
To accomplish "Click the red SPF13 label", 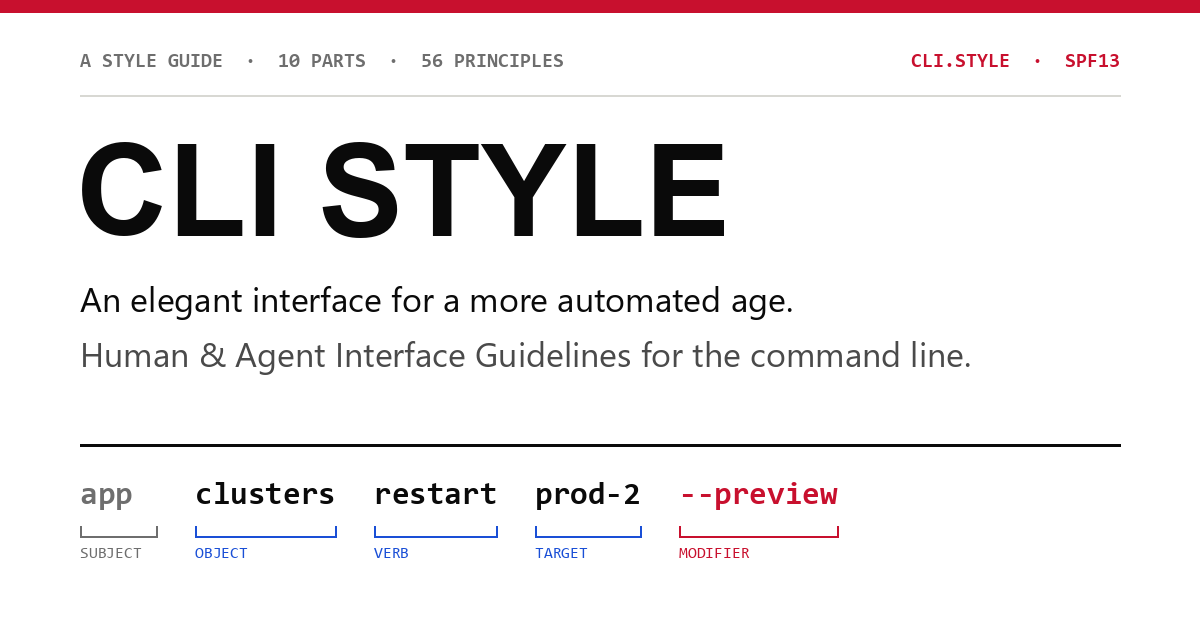I will (1092, 61).
